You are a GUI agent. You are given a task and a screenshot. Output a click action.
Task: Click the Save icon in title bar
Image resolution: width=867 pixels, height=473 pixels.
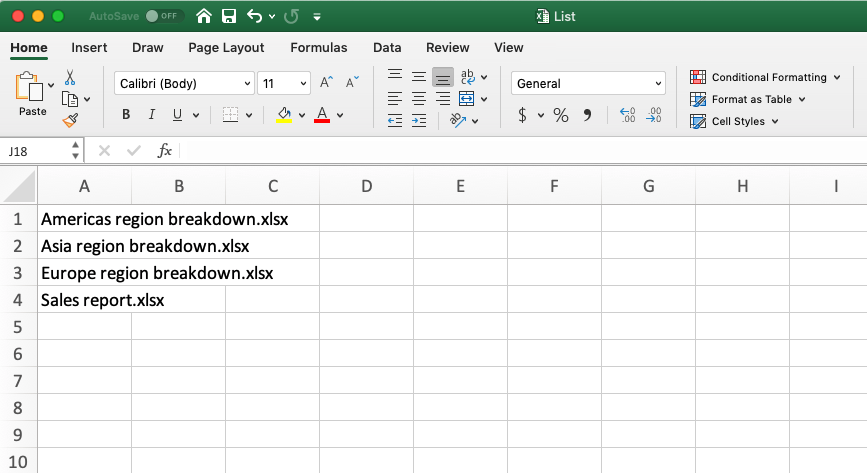pos(229,16)
